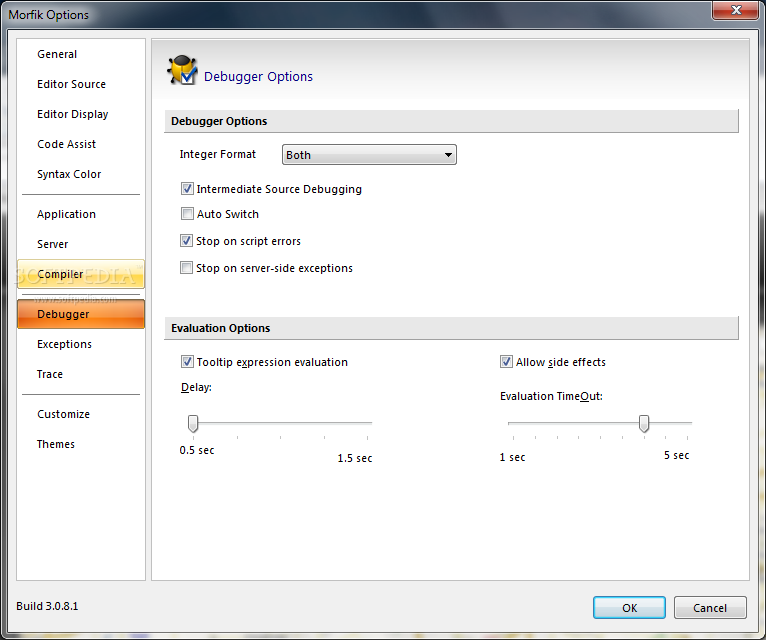Click the Build 3.0.8.1 text
This screenshot has width=766, height=640.
point(47,606)
